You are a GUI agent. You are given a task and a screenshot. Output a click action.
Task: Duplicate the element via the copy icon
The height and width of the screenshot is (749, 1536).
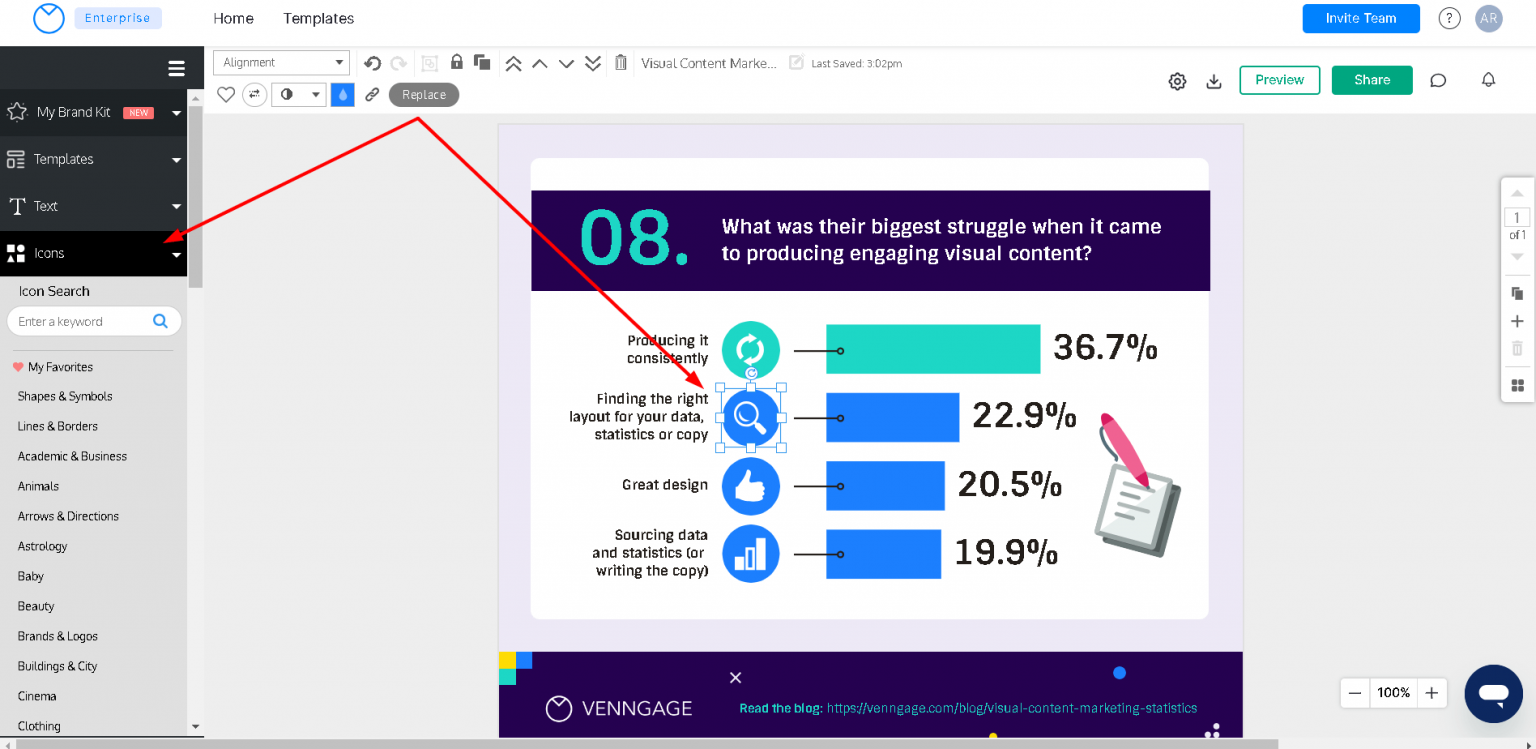[x=482, y=62]
